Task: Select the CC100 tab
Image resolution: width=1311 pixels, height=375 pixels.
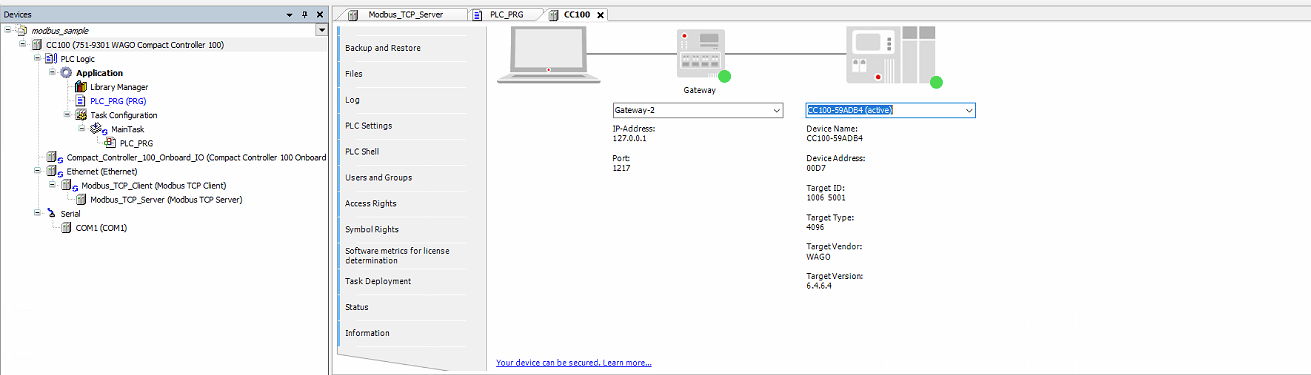Action: [x=576, y=14]
